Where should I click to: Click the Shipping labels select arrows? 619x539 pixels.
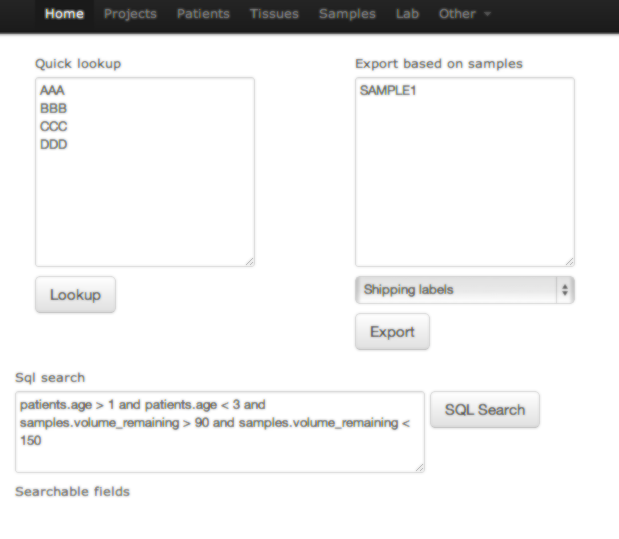[565, 290]
